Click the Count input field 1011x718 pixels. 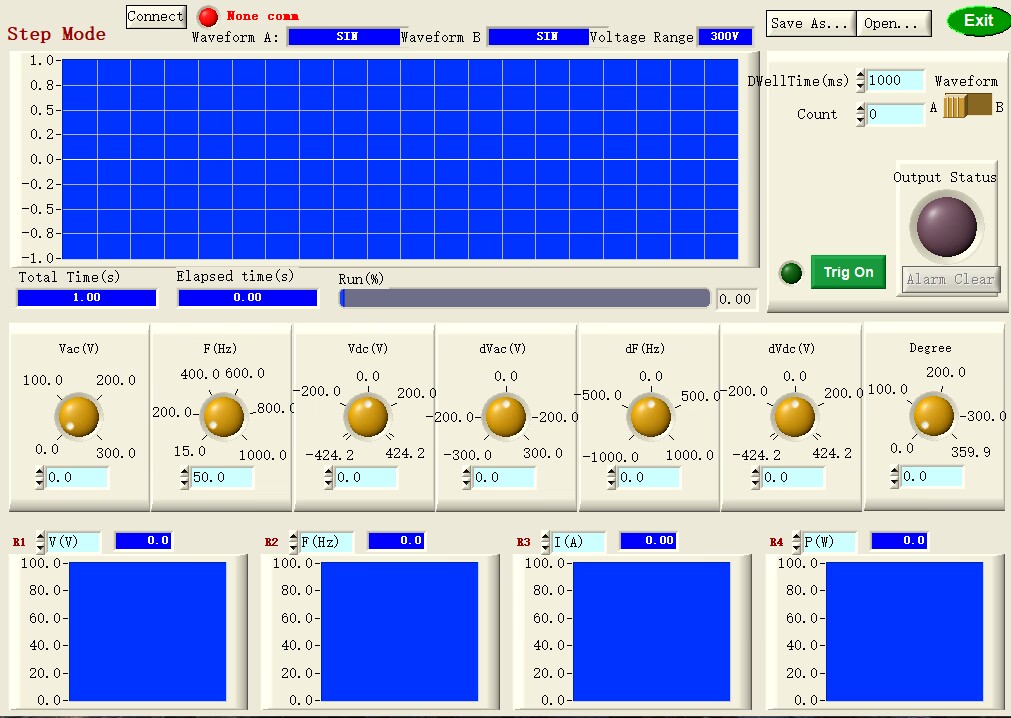click(x=895, y=114)
